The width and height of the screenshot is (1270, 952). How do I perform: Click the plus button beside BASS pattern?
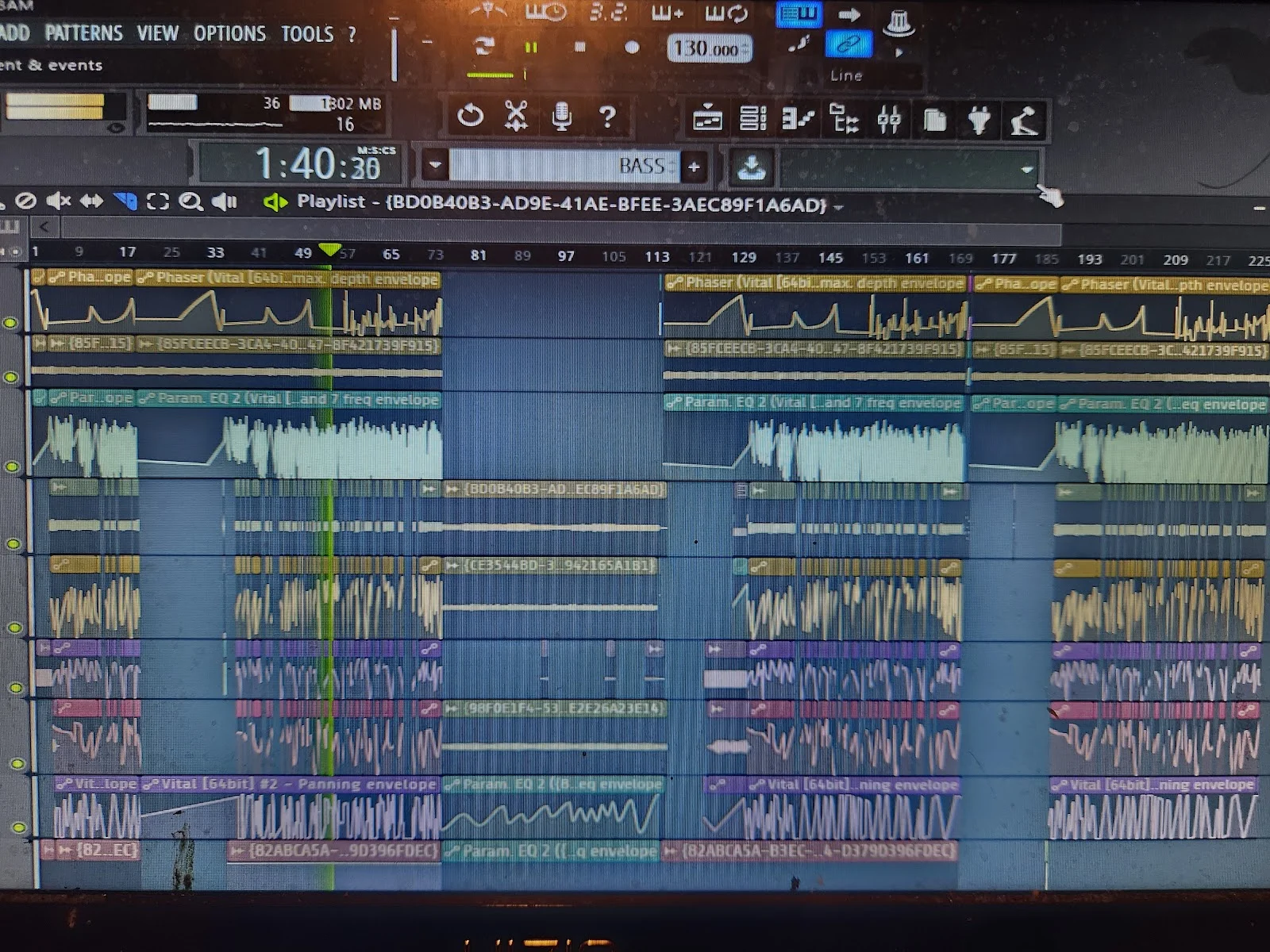pyautogui.click(x=694, y=167)
